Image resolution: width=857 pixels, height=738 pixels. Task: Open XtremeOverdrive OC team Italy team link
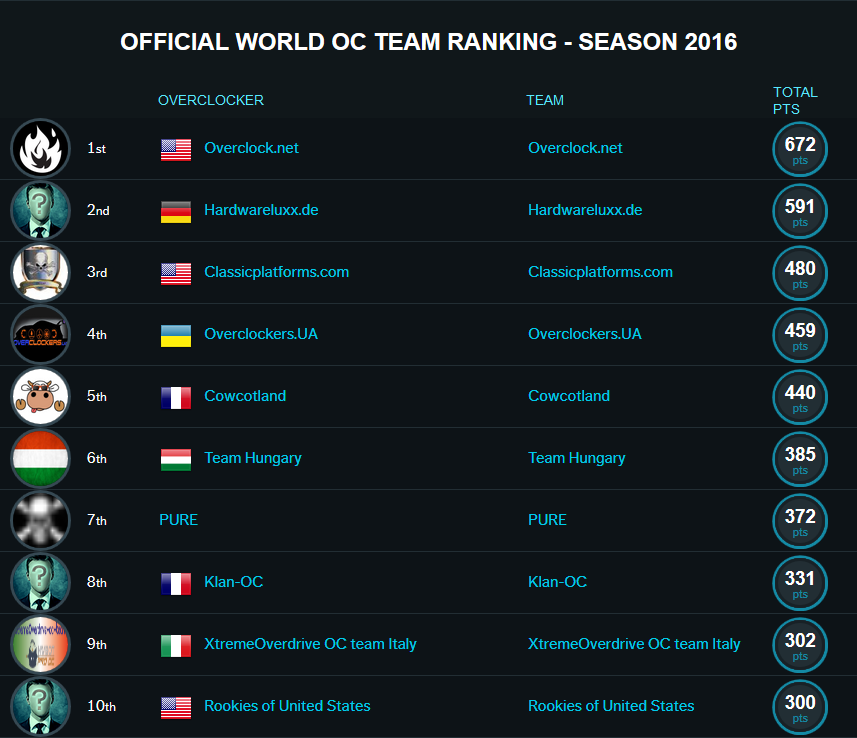click(634, 644)
